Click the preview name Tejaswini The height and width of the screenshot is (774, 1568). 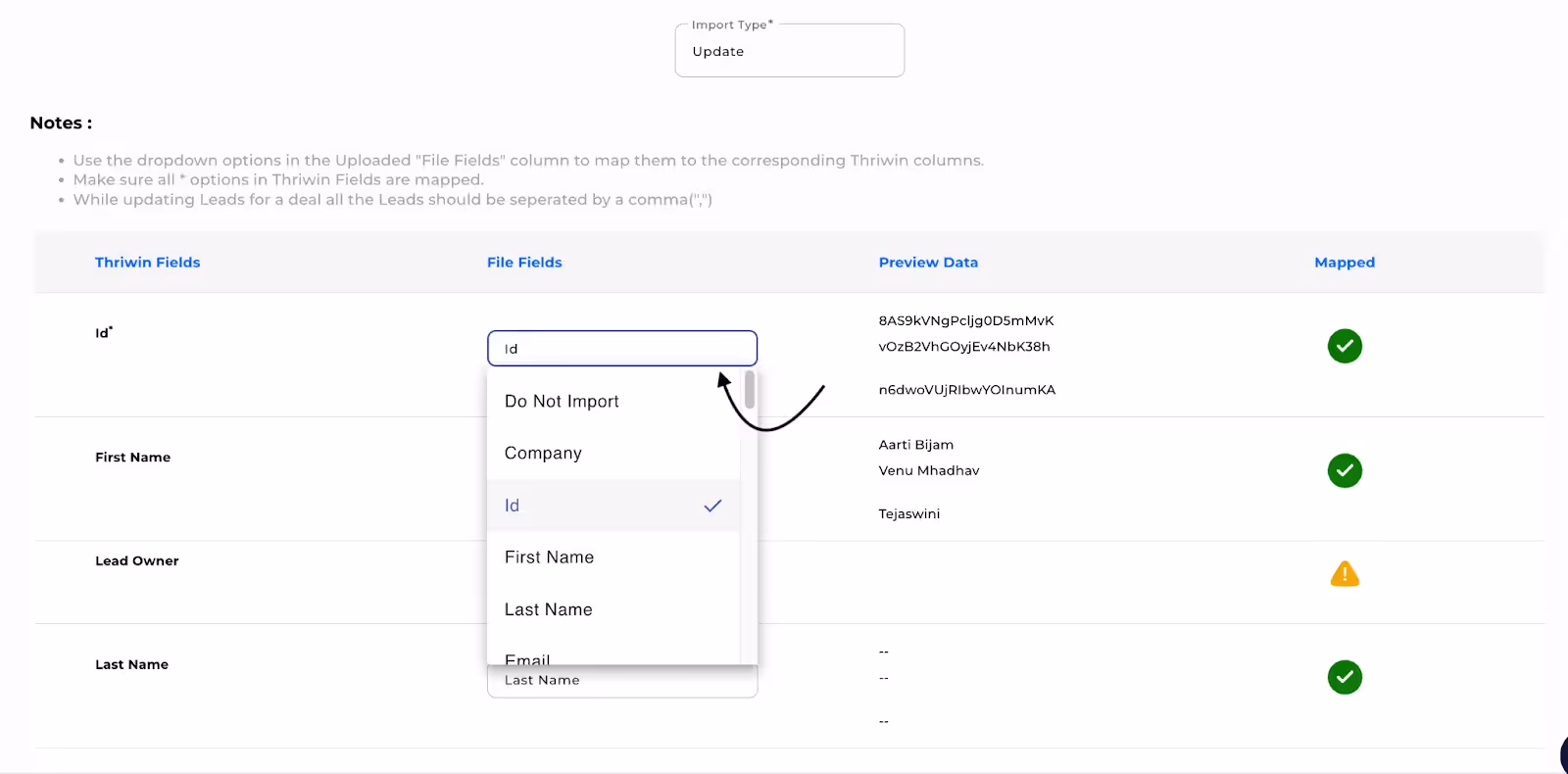(909, 513)
